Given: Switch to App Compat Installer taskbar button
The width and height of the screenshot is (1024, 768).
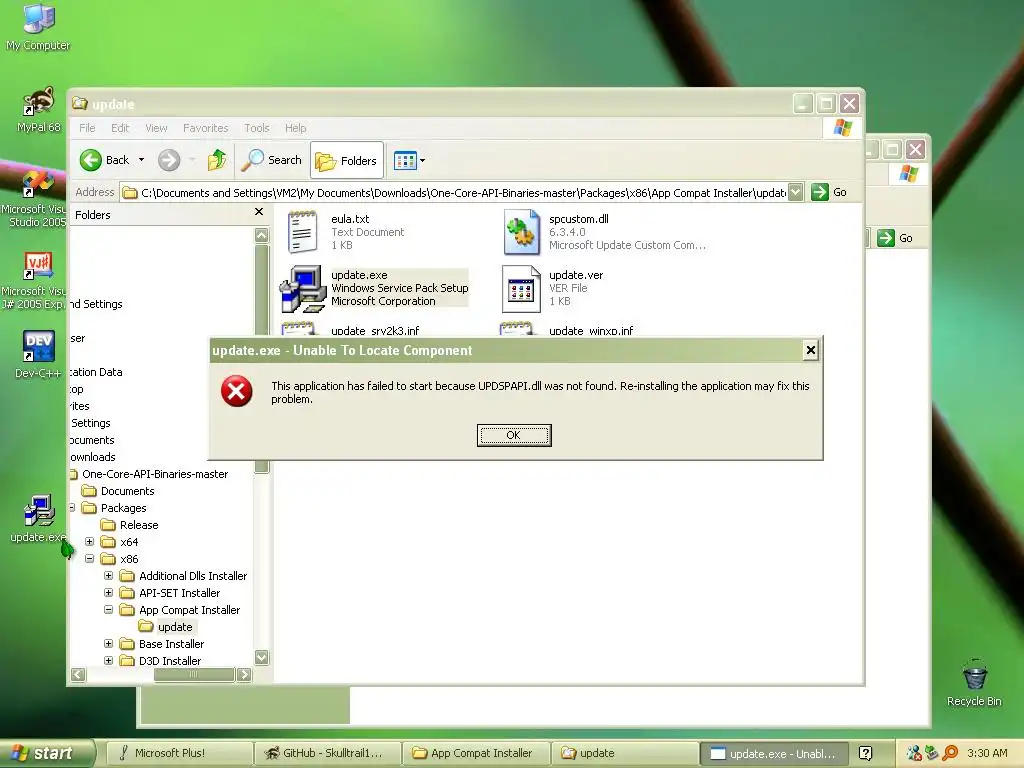Looking at the screenshot, I should [x=476, y=754].
